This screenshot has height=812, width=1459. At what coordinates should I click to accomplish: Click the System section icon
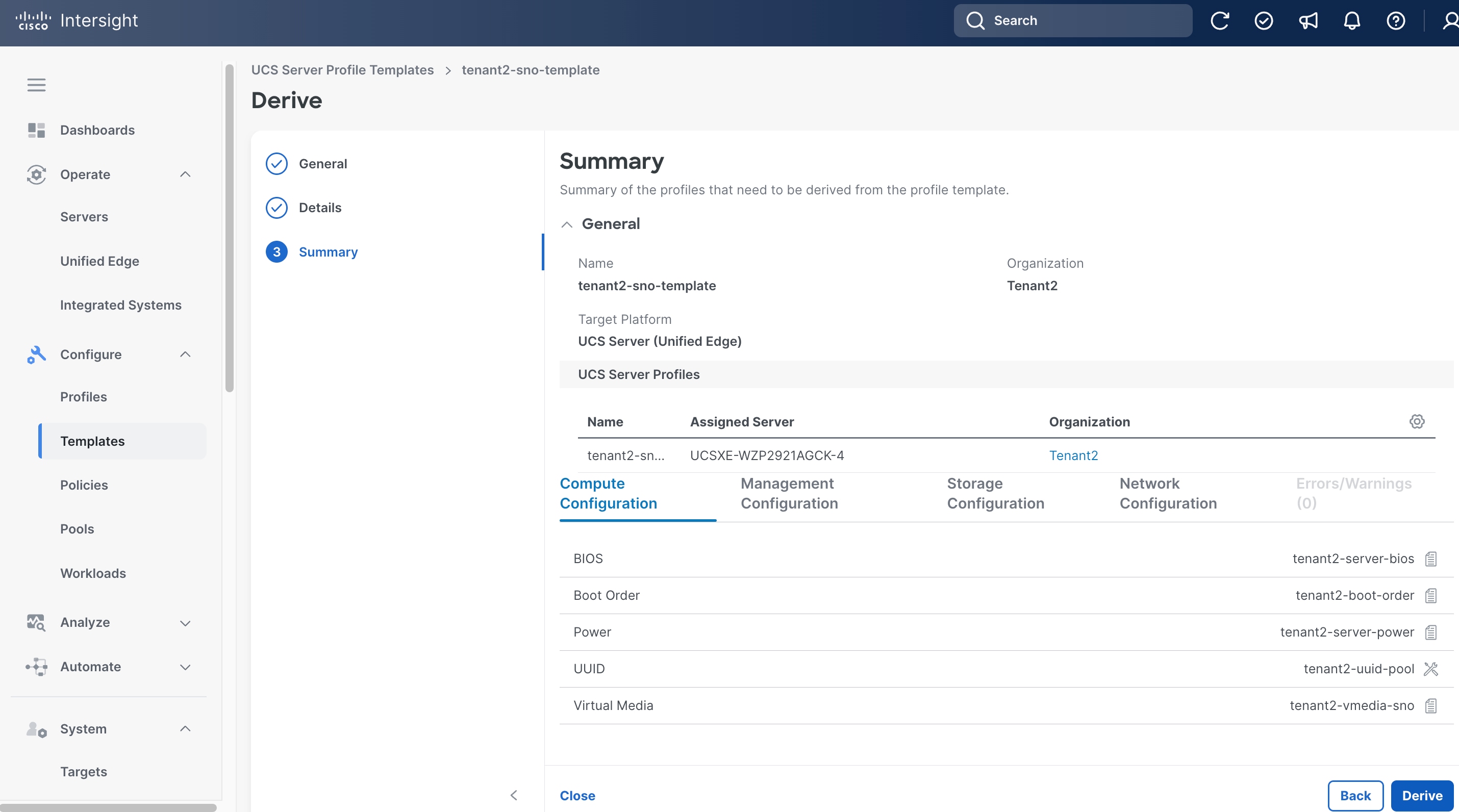tap(36, 729)
